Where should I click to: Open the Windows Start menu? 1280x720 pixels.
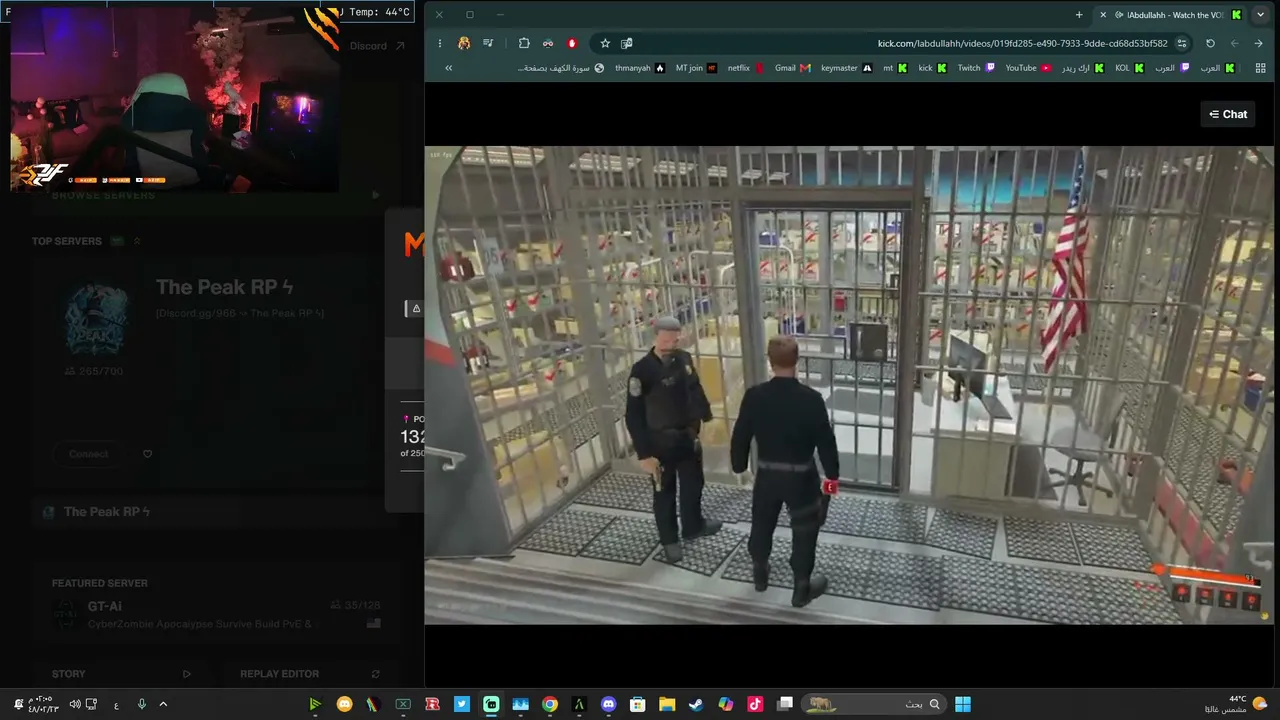962,704
